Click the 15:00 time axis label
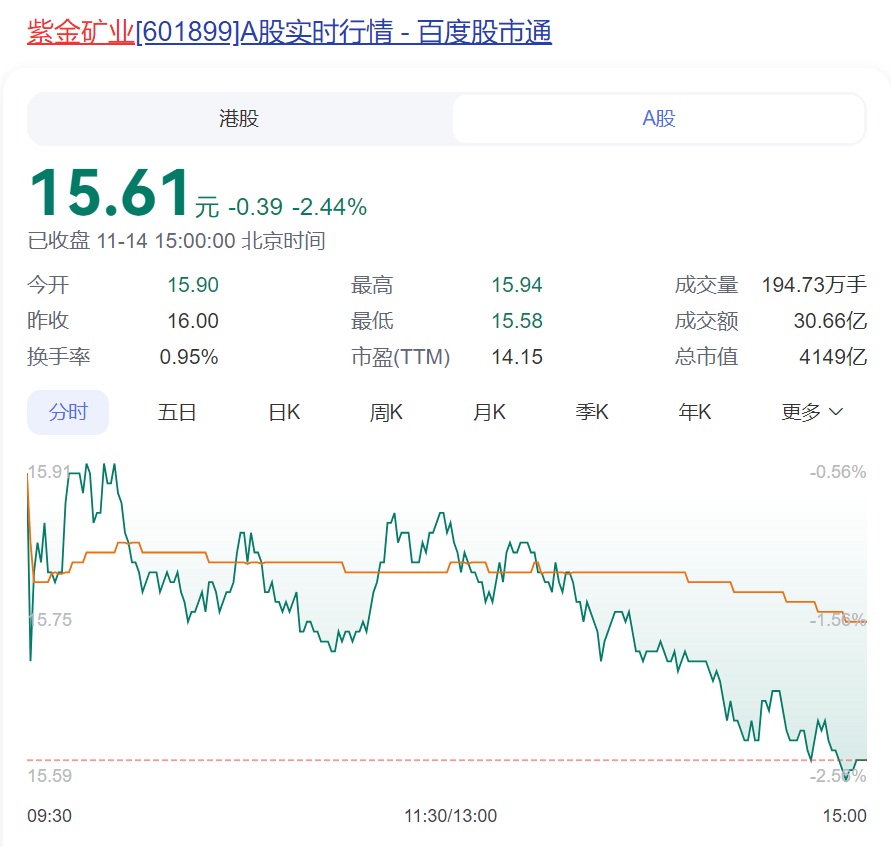 coord(844,815)
